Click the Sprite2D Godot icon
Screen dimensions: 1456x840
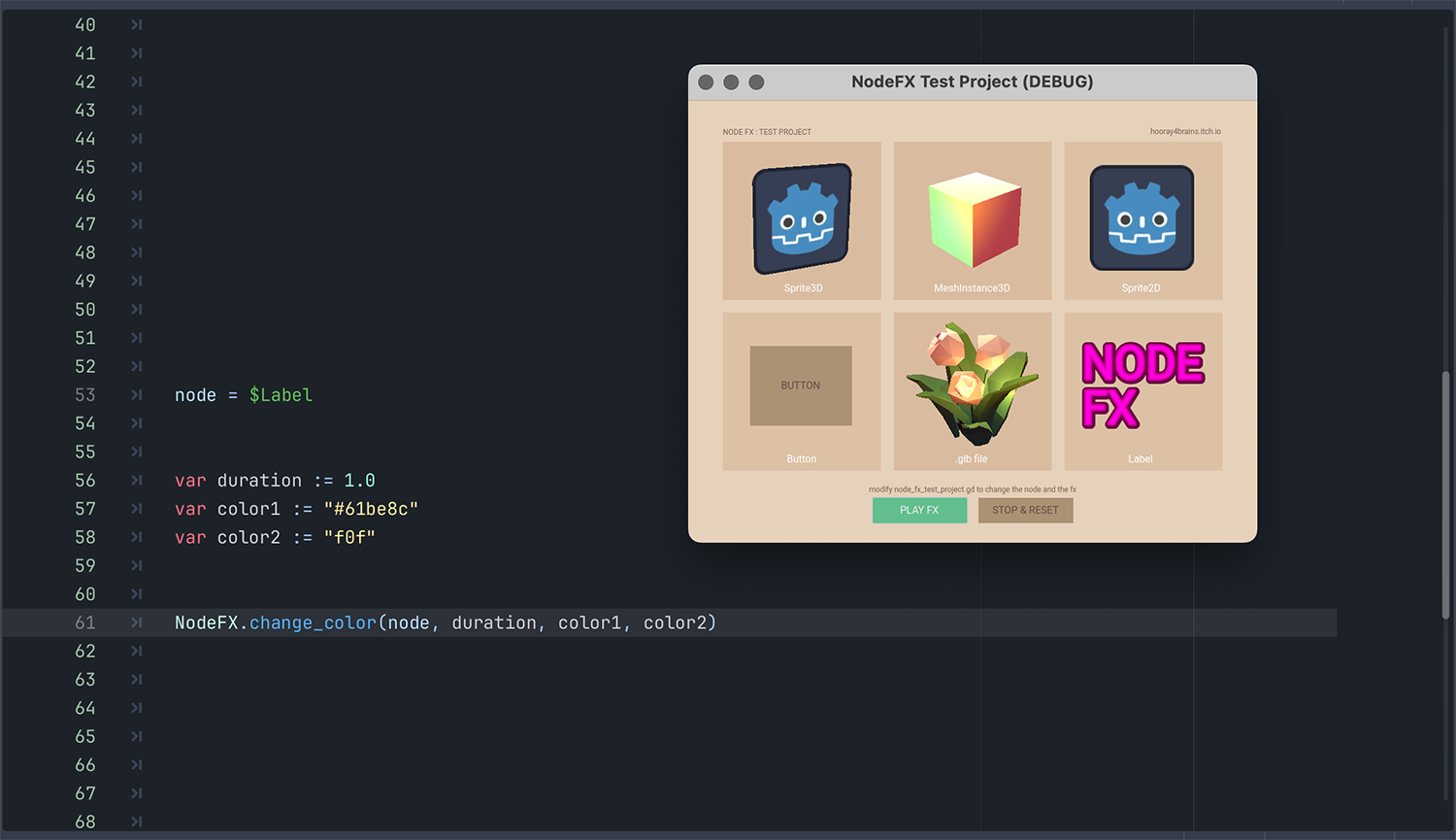click(1142, 218)
